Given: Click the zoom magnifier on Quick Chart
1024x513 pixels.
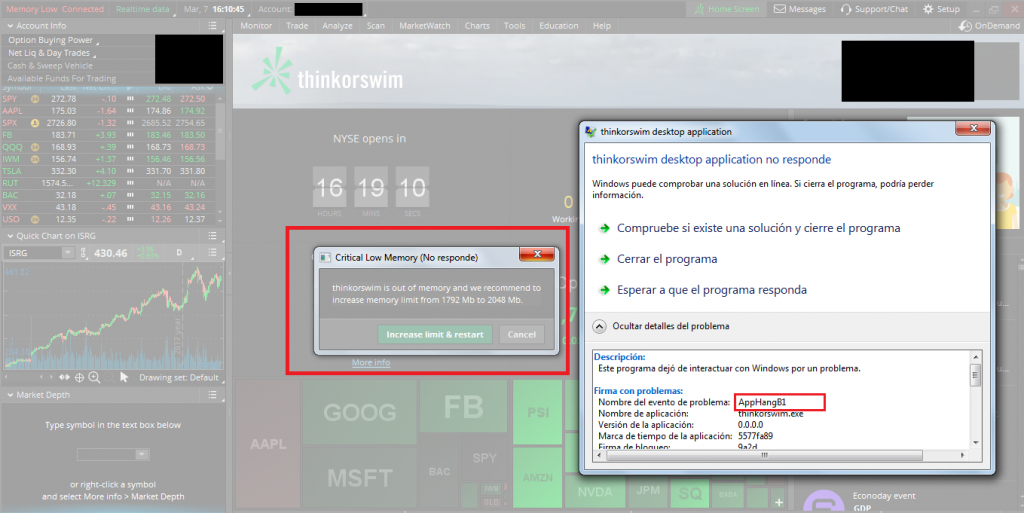Looking at the screenshot, I should click(94, 377).
